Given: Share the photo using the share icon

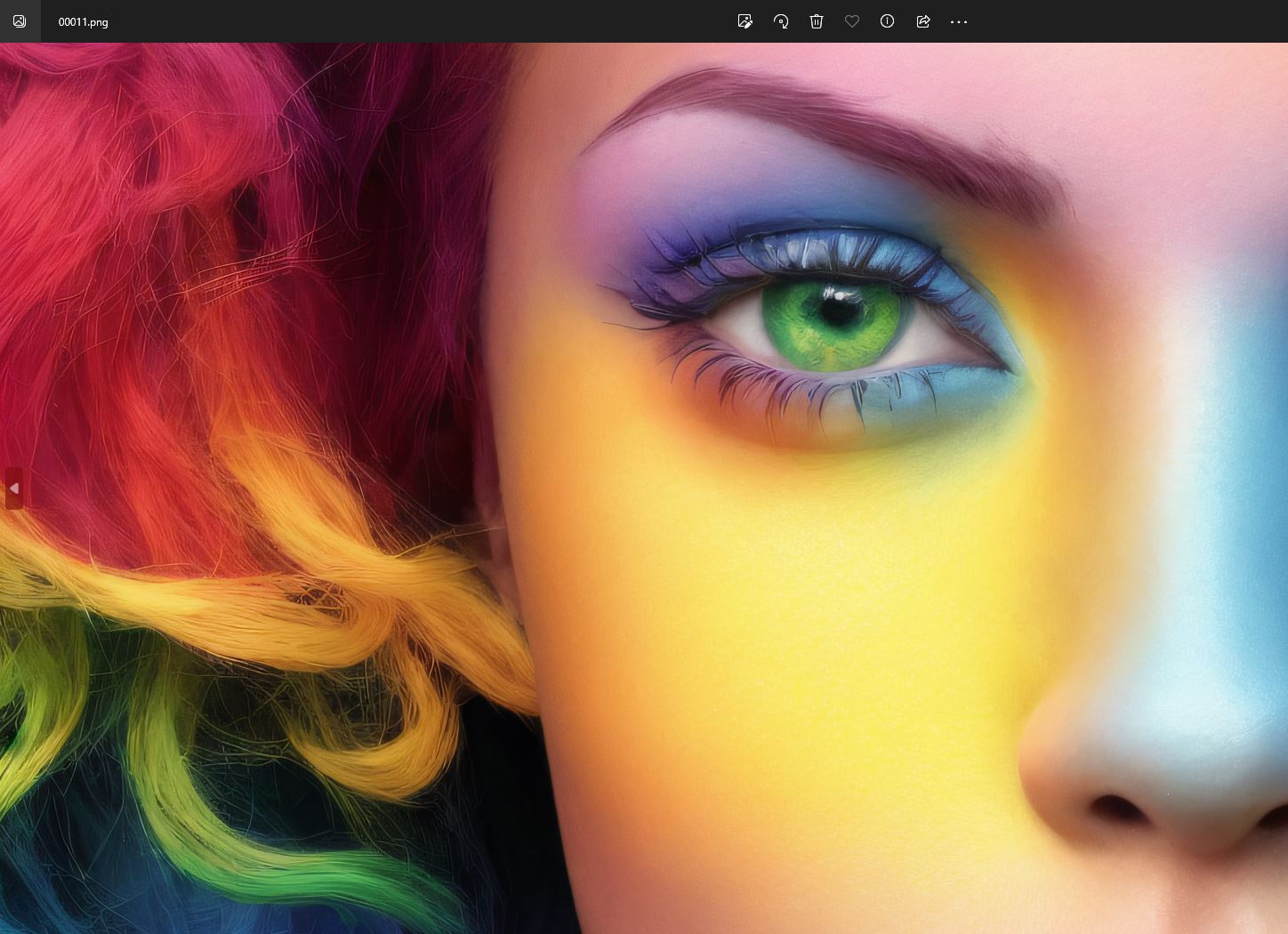Looking at the screenshot, I should point(923,21).
